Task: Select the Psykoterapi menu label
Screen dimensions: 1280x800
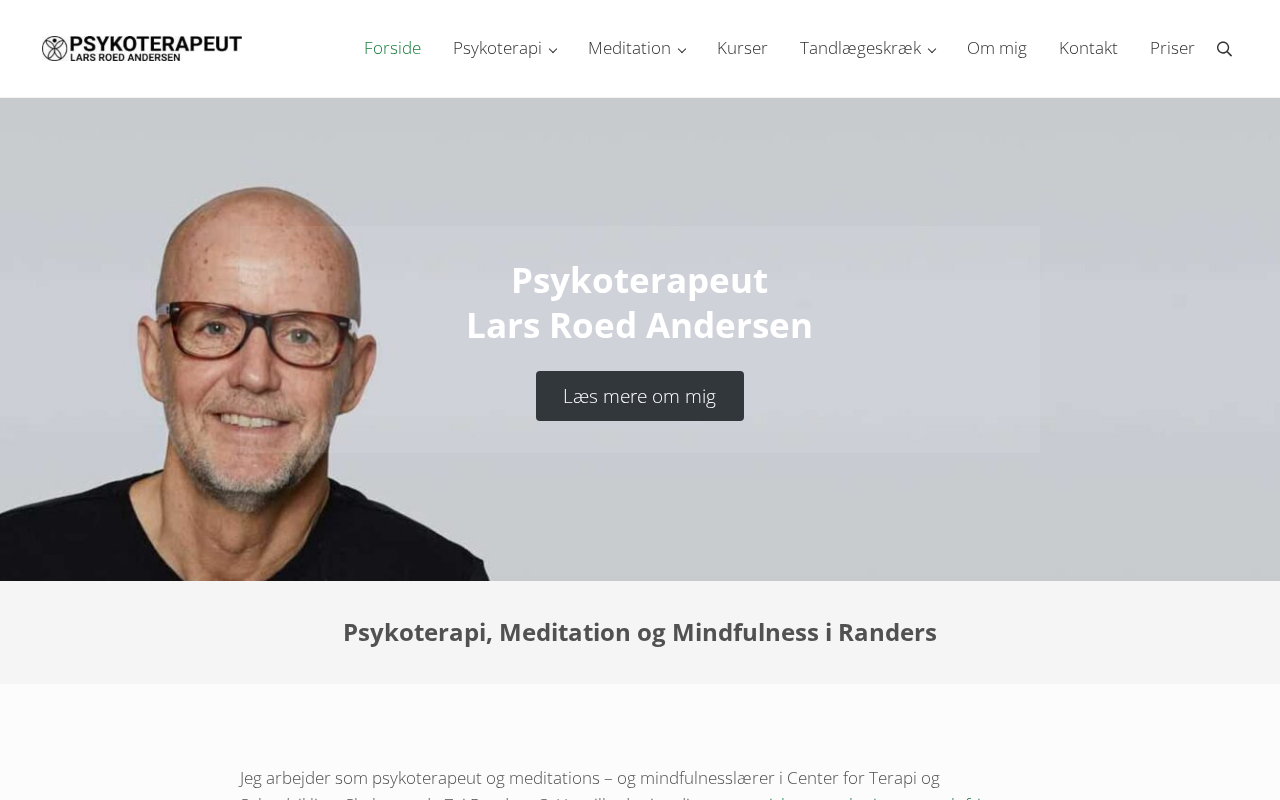Action: coord(497,48)
